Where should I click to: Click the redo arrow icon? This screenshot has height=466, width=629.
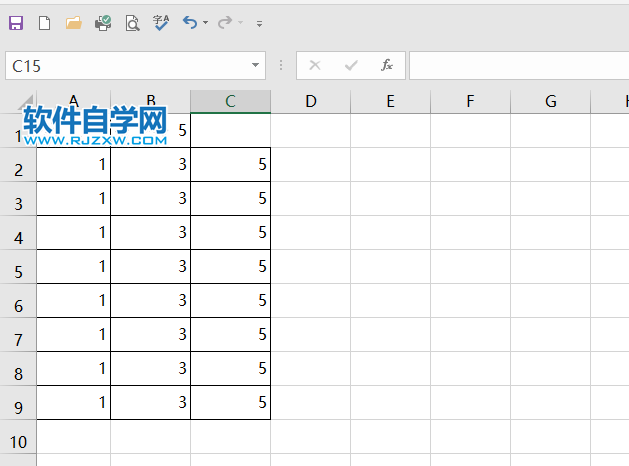point(225,22)
